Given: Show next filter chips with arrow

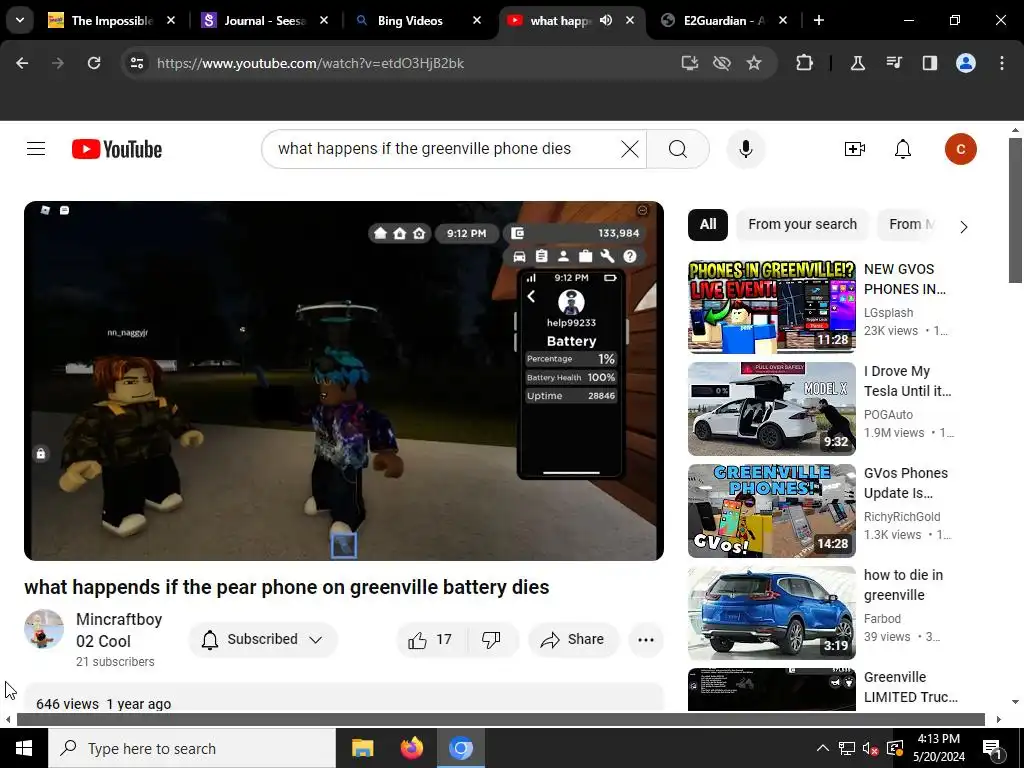Looking at the screenshot, I should (963, 227).
